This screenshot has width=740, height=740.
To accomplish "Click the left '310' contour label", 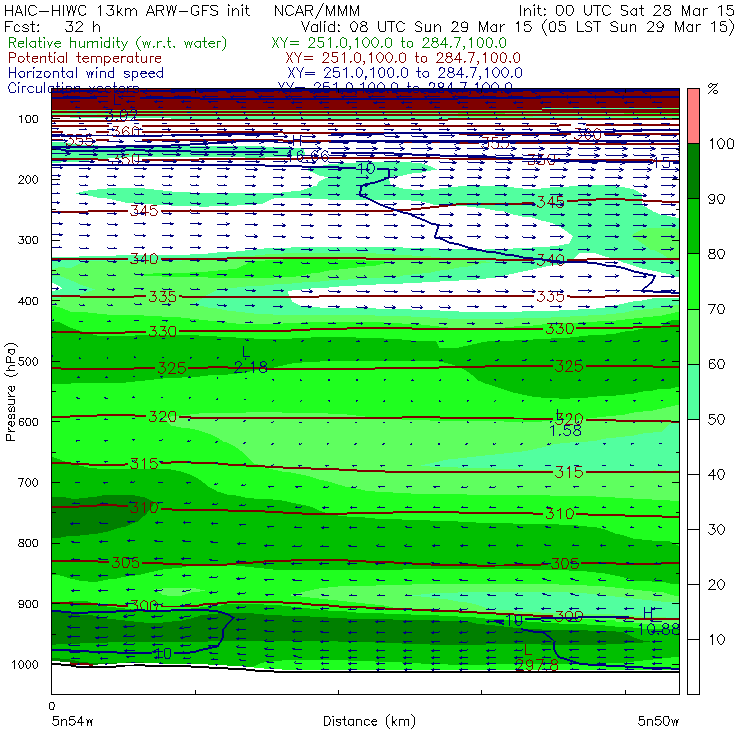I will click(144, 508).
